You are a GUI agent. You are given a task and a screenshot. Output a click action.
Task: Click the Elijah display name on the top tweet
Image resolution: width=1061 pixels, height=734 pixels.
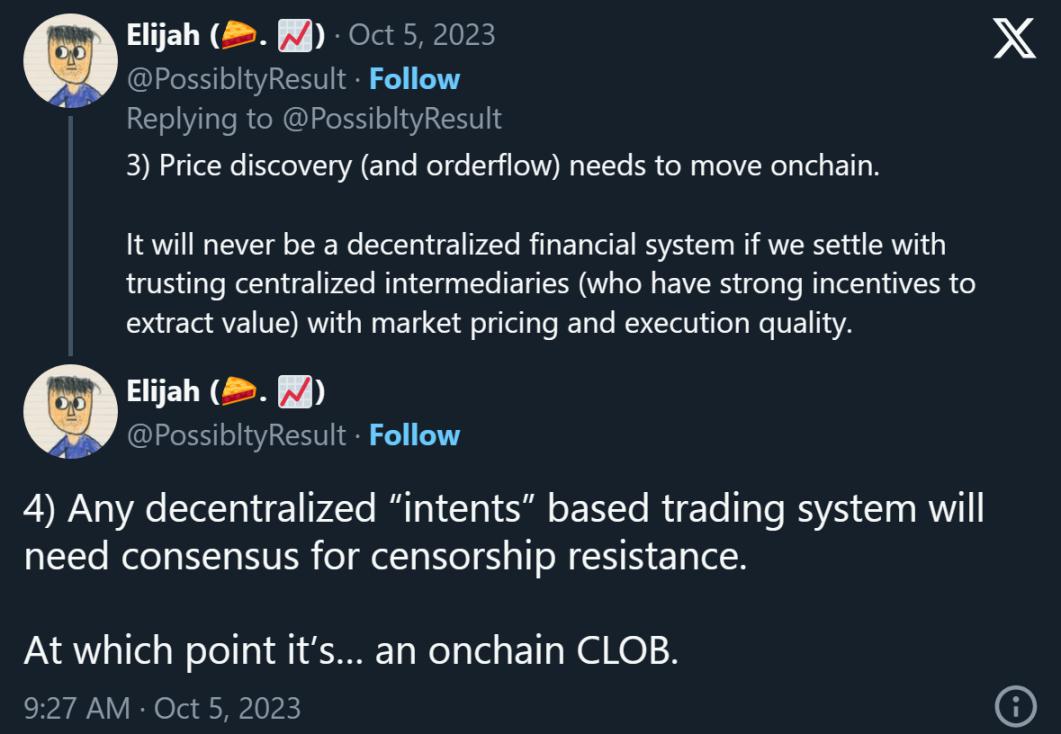tap(163, 36)
